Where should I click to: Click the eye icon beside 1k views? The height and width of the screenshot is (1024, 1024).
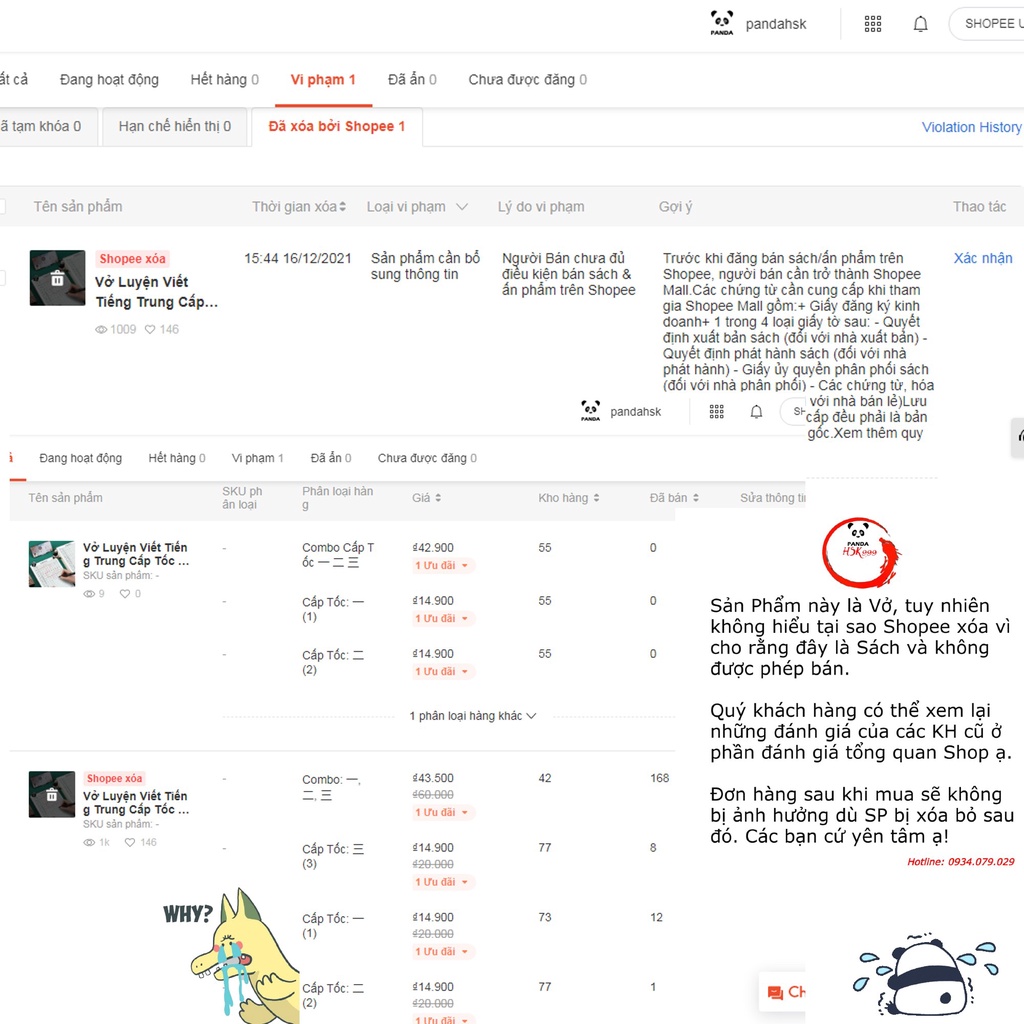coord(89,842)
